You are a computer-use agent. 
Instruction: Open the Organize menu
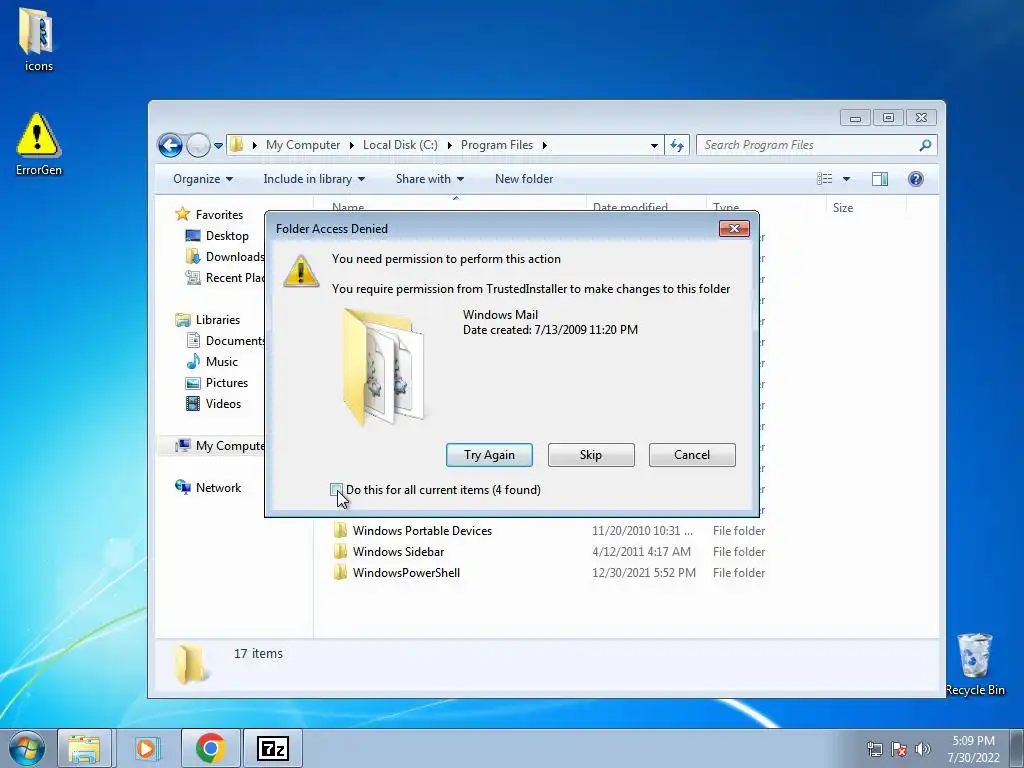pos(202,179)
